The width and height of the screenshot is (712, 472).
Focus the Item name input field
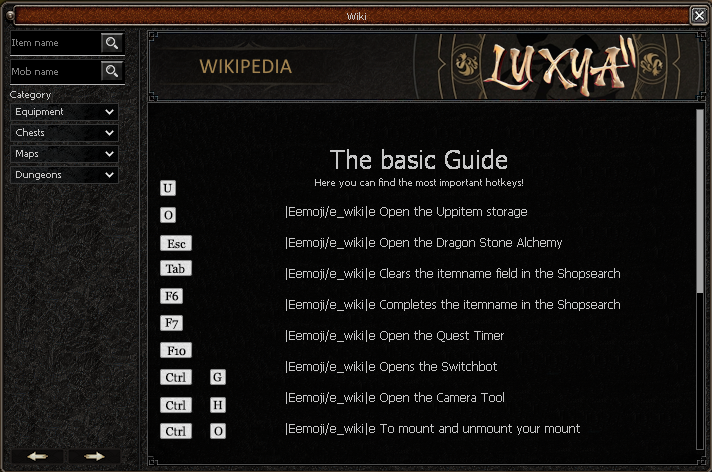point(55,43)
